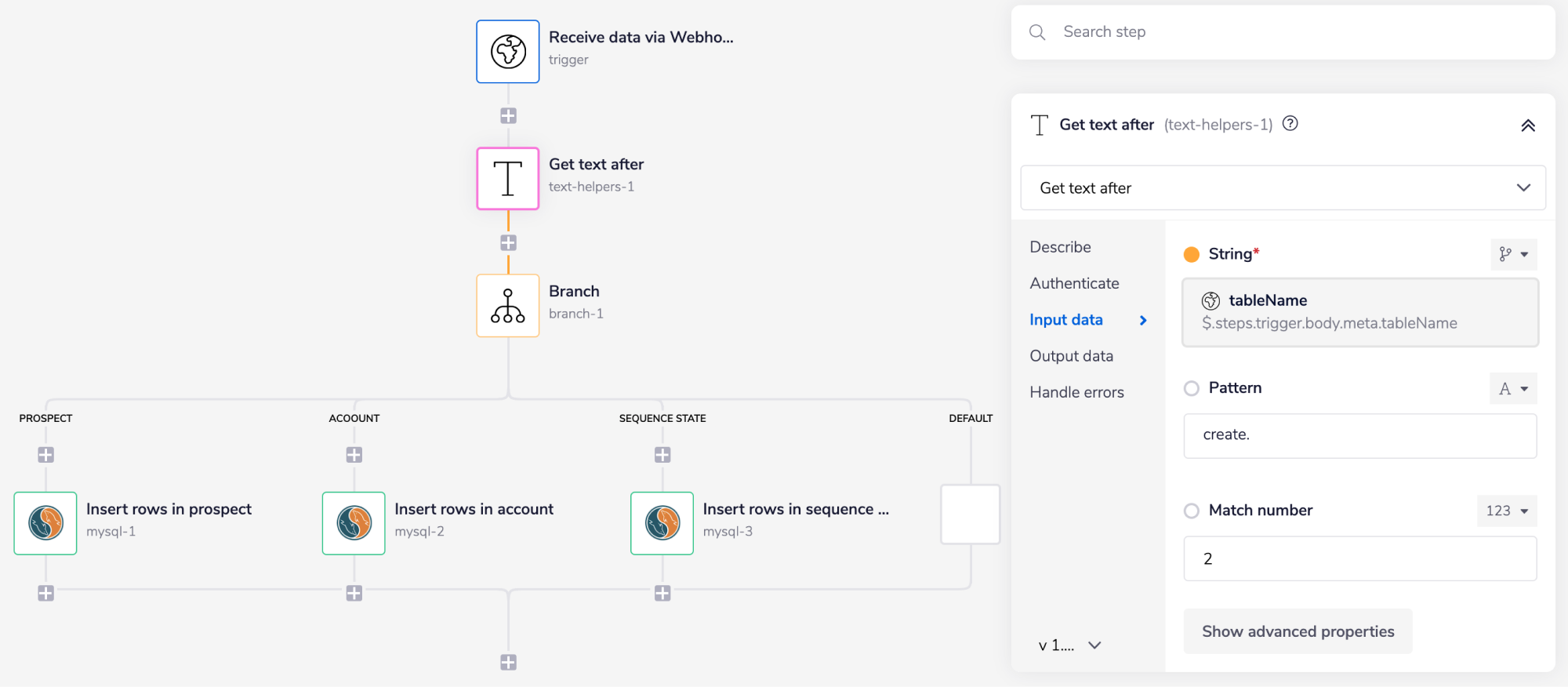Viewport: 1568px width, 687px height.
Task: Switch to the Output data tab
Action: click(1071, 356)
